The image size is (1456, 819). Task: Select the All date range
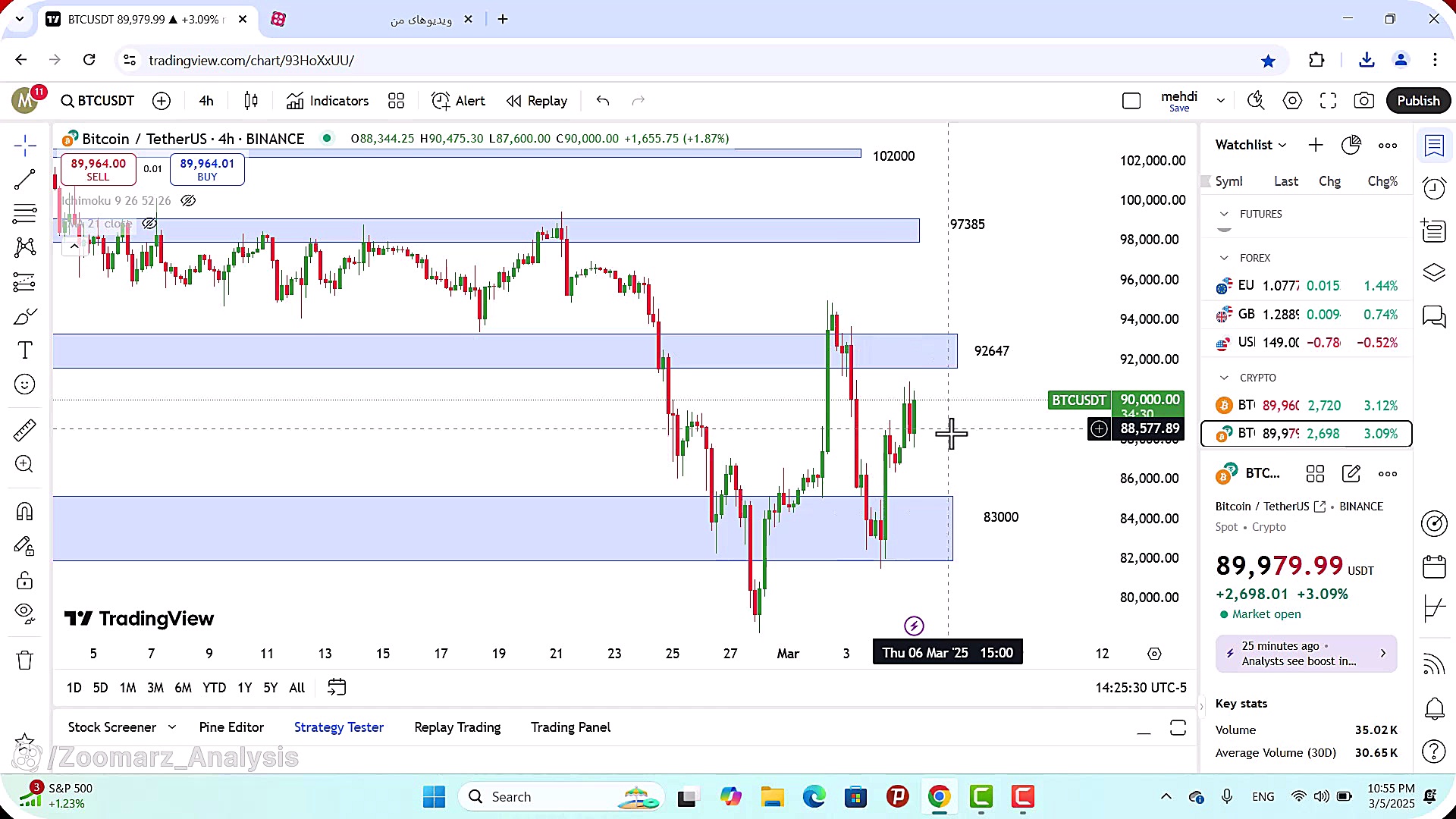[297, 688]
